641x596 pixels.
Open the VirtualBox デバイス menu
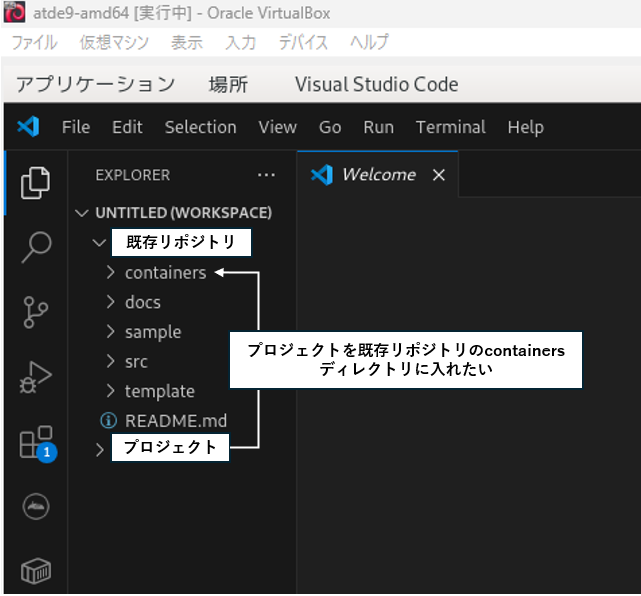click(x=302, y=42)
